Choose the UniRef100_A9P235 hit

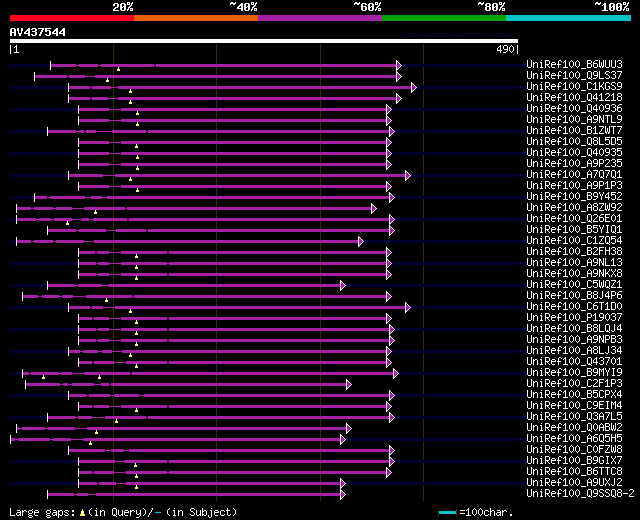(x=574, y=164)
